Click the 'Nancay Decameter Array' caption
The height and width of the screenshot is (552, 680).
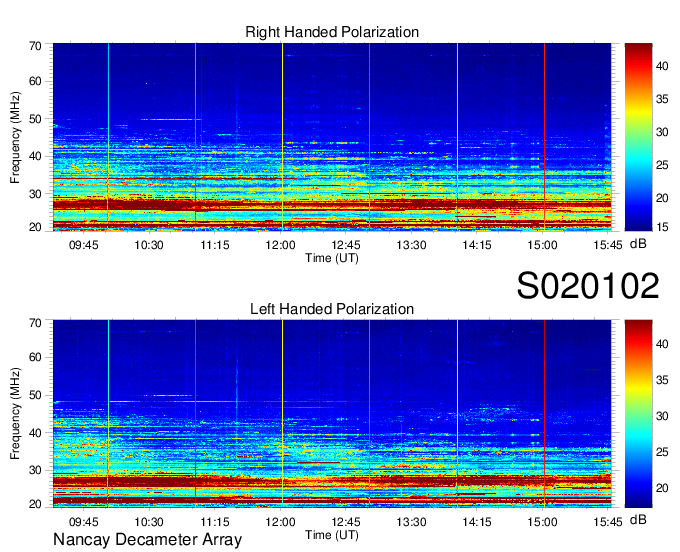click(x=147, y=540)
